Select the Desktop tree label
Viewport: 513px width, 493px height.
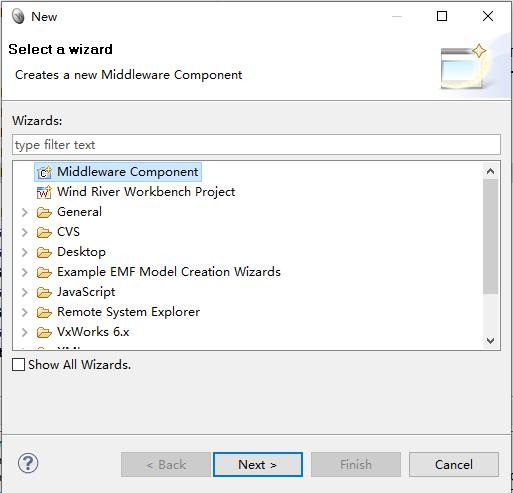click(x=81, y=252)
